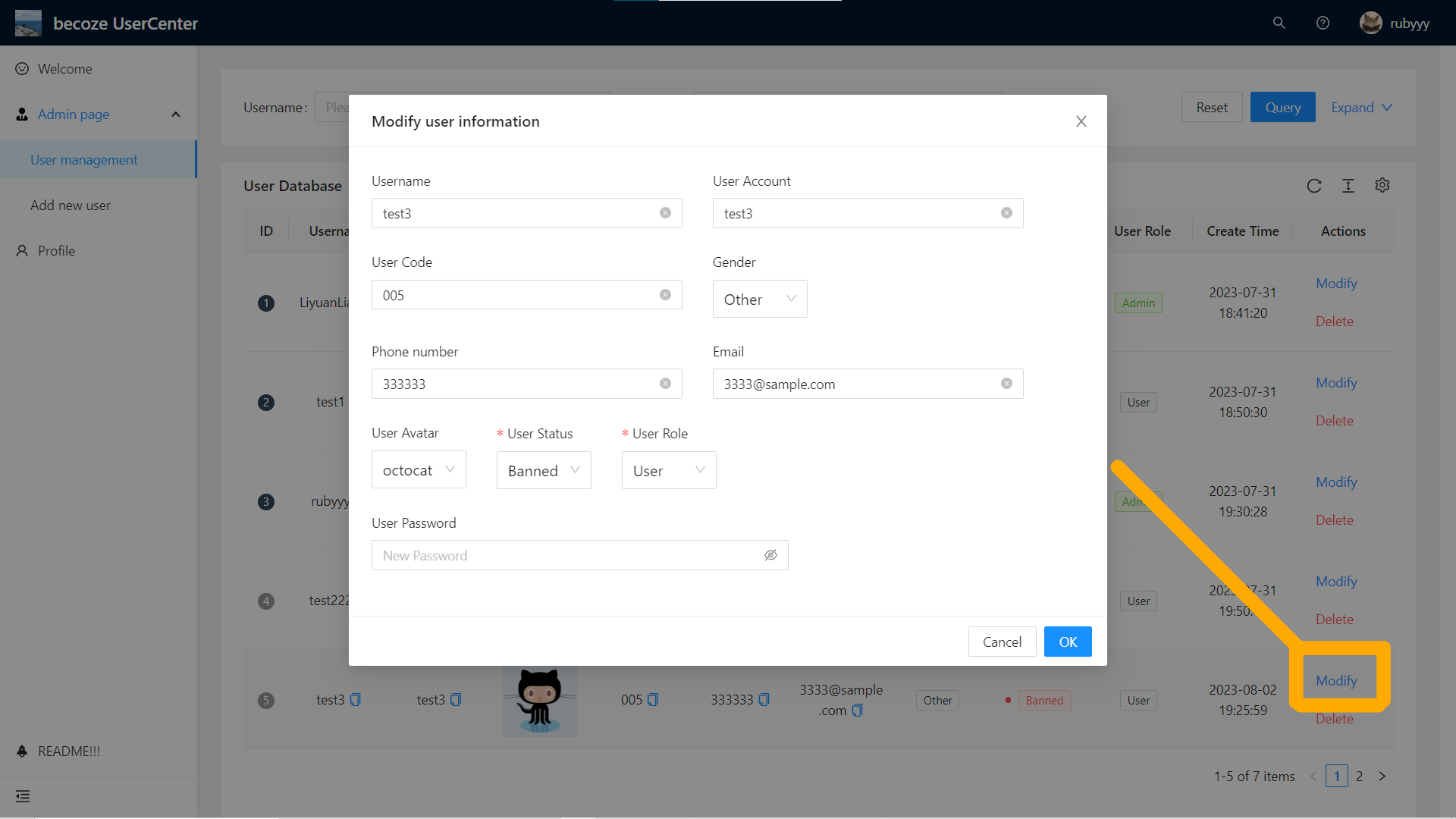The image size is (1456, 819).
Task: Click the becoze UserCenter logo image
Action: tap(29, 23)
